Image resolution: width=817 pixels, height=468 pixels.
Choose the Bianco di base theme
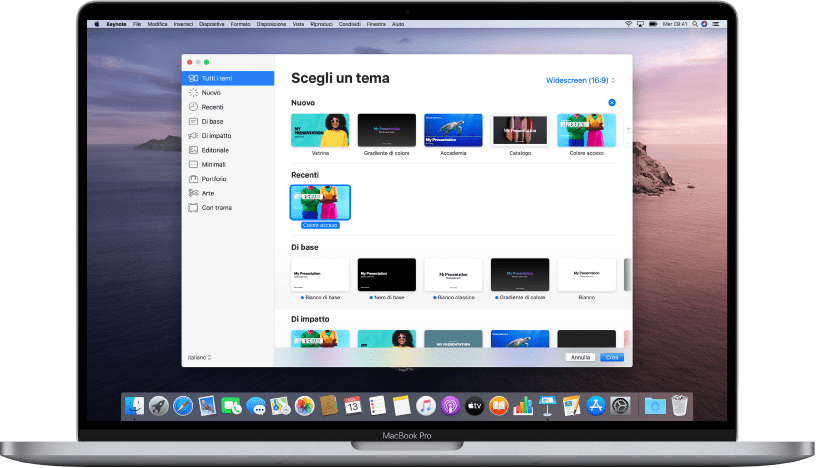click(x=320, y=275)
